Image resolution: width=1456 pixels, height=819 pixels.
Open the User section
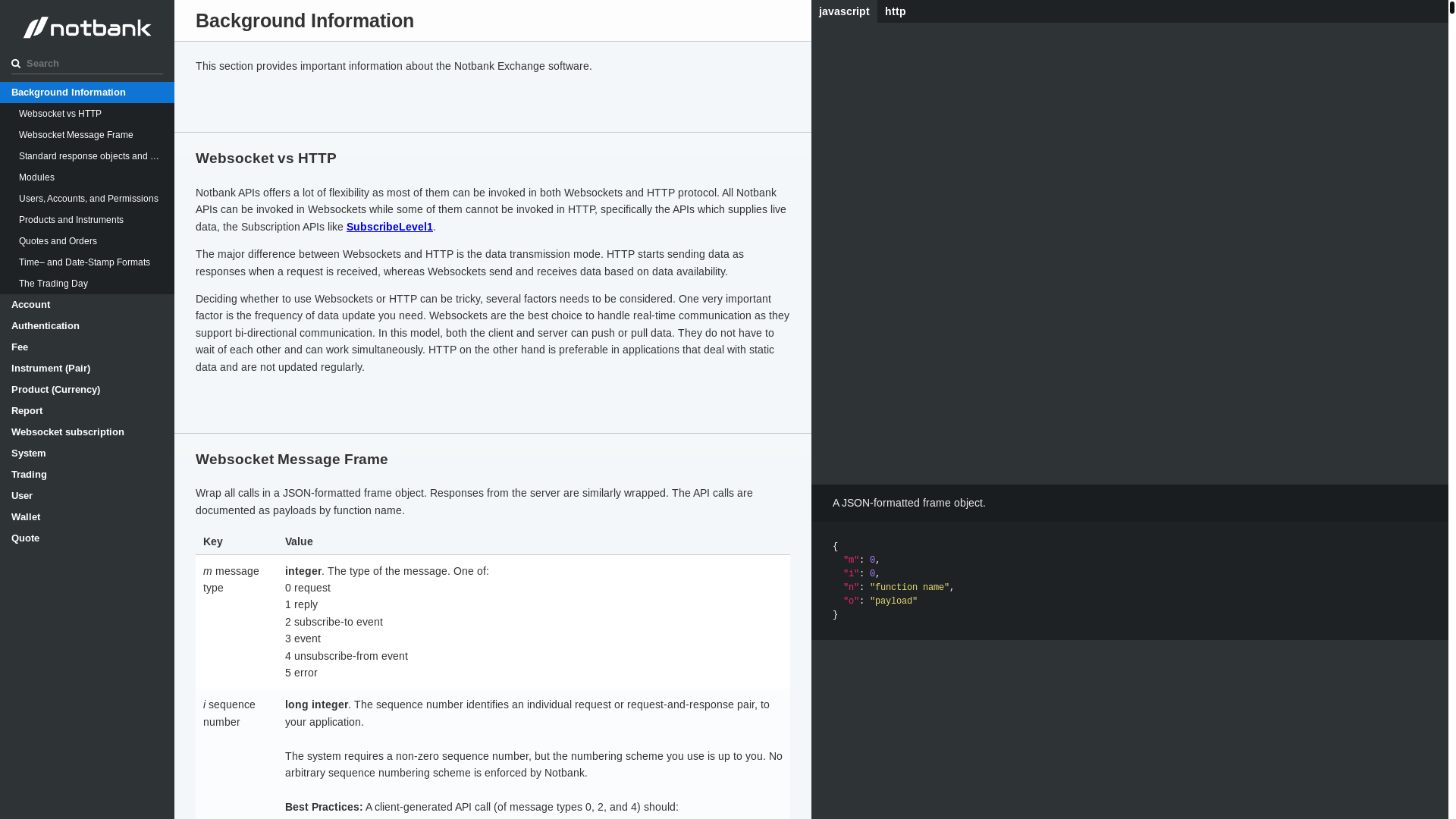coord(87,496)
